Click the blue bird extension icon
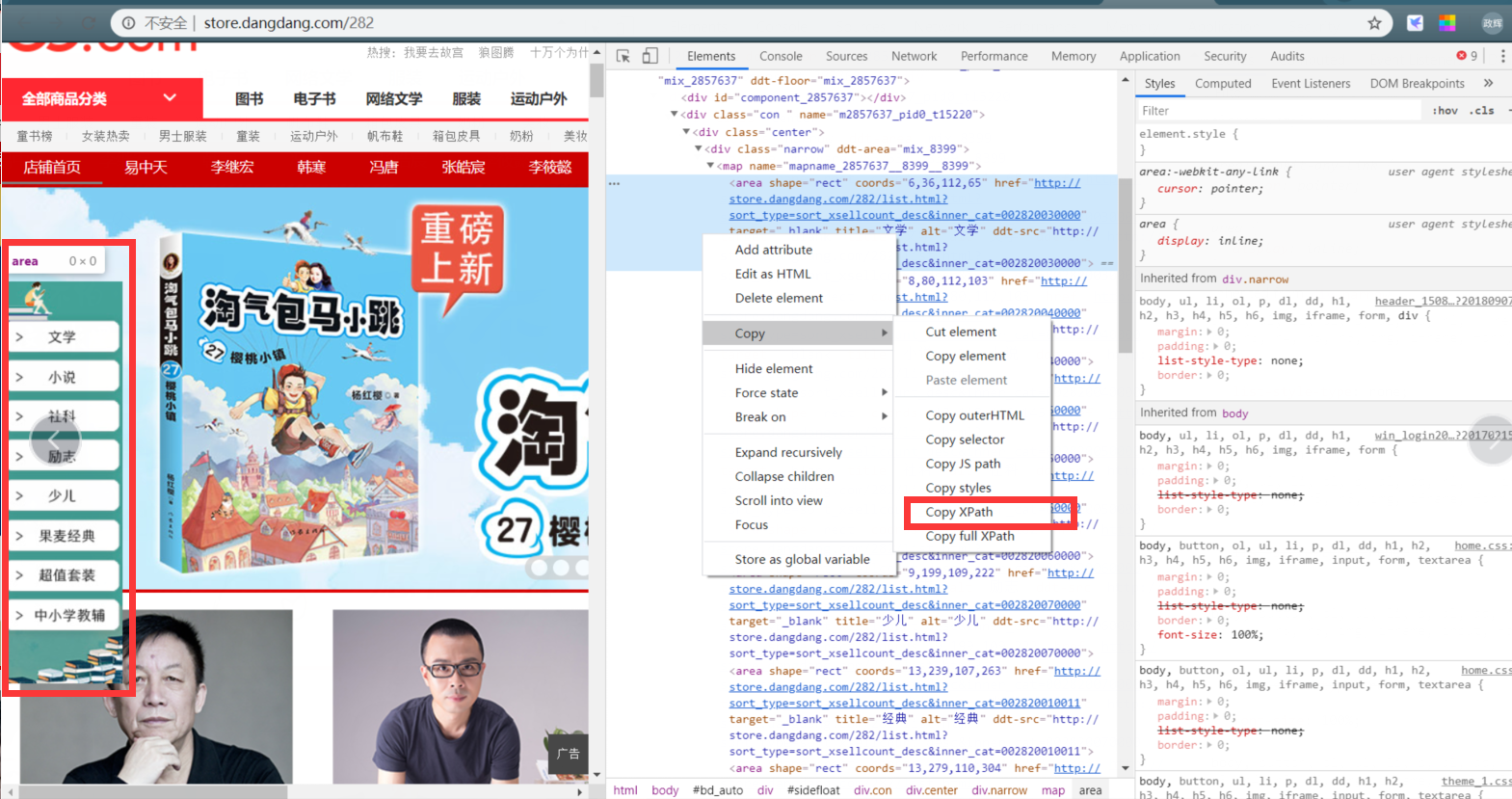 1415,23
